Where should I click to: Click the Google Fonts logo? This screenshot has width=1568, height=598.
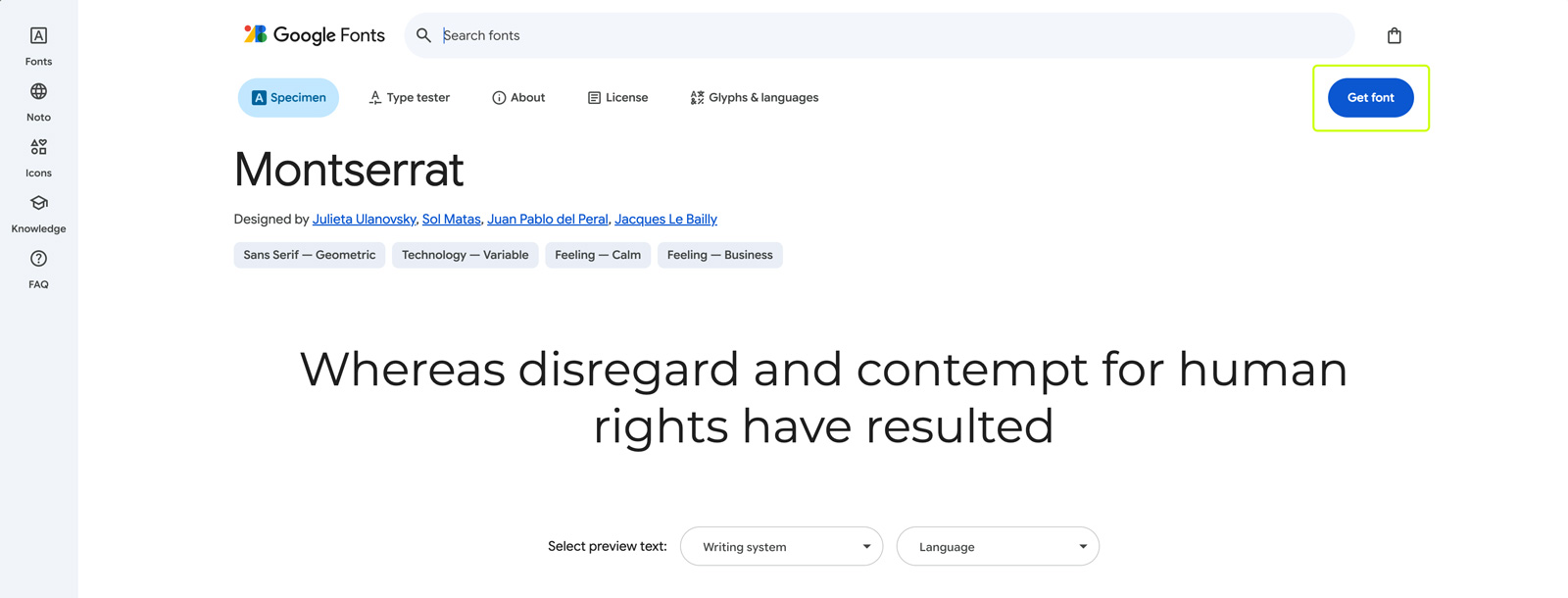[x=313, y=34]
